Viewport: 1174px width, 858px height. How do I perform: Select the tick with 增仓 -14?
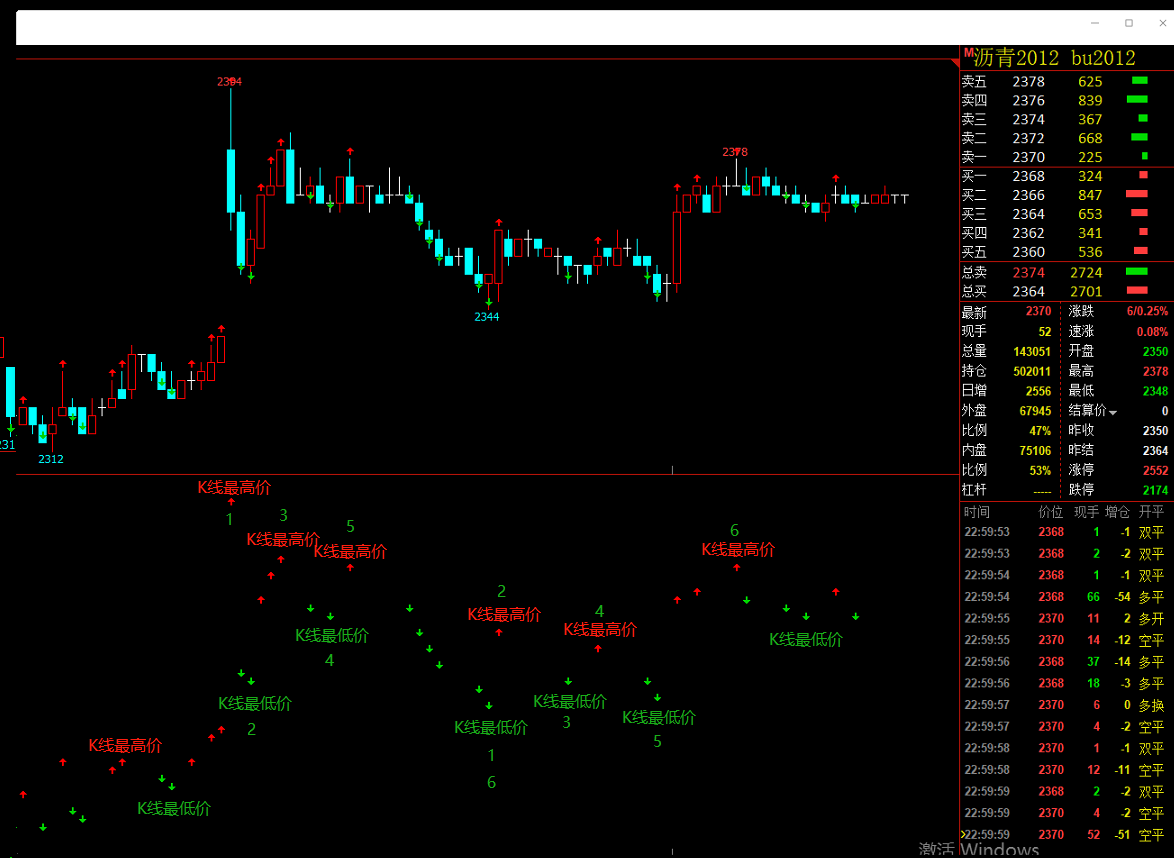tap(1066, 662)
